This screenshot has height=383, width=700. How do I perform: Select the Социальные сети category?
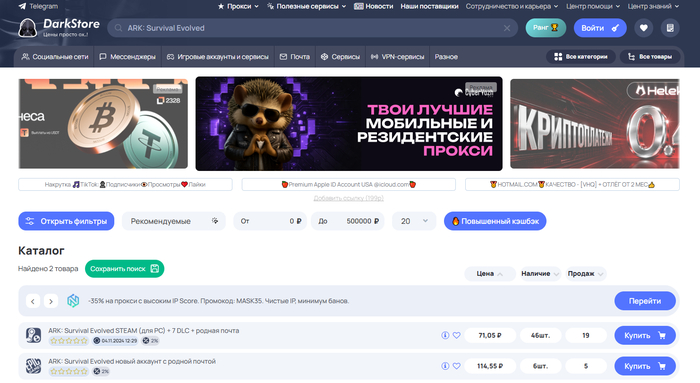point(55,57)
